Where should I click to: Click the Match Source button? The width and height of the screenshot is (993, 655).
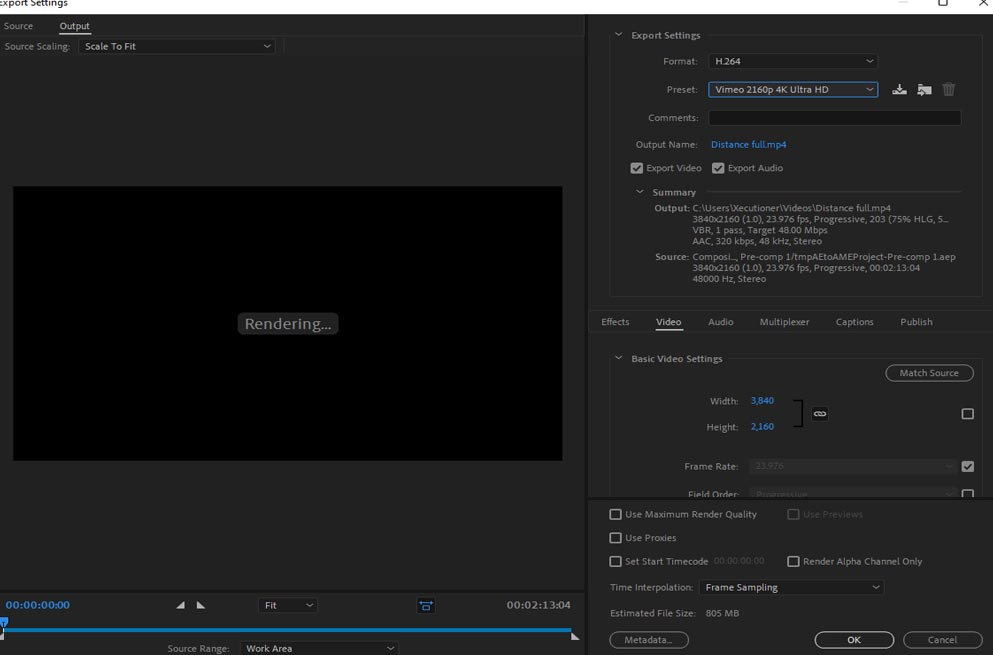929,373
